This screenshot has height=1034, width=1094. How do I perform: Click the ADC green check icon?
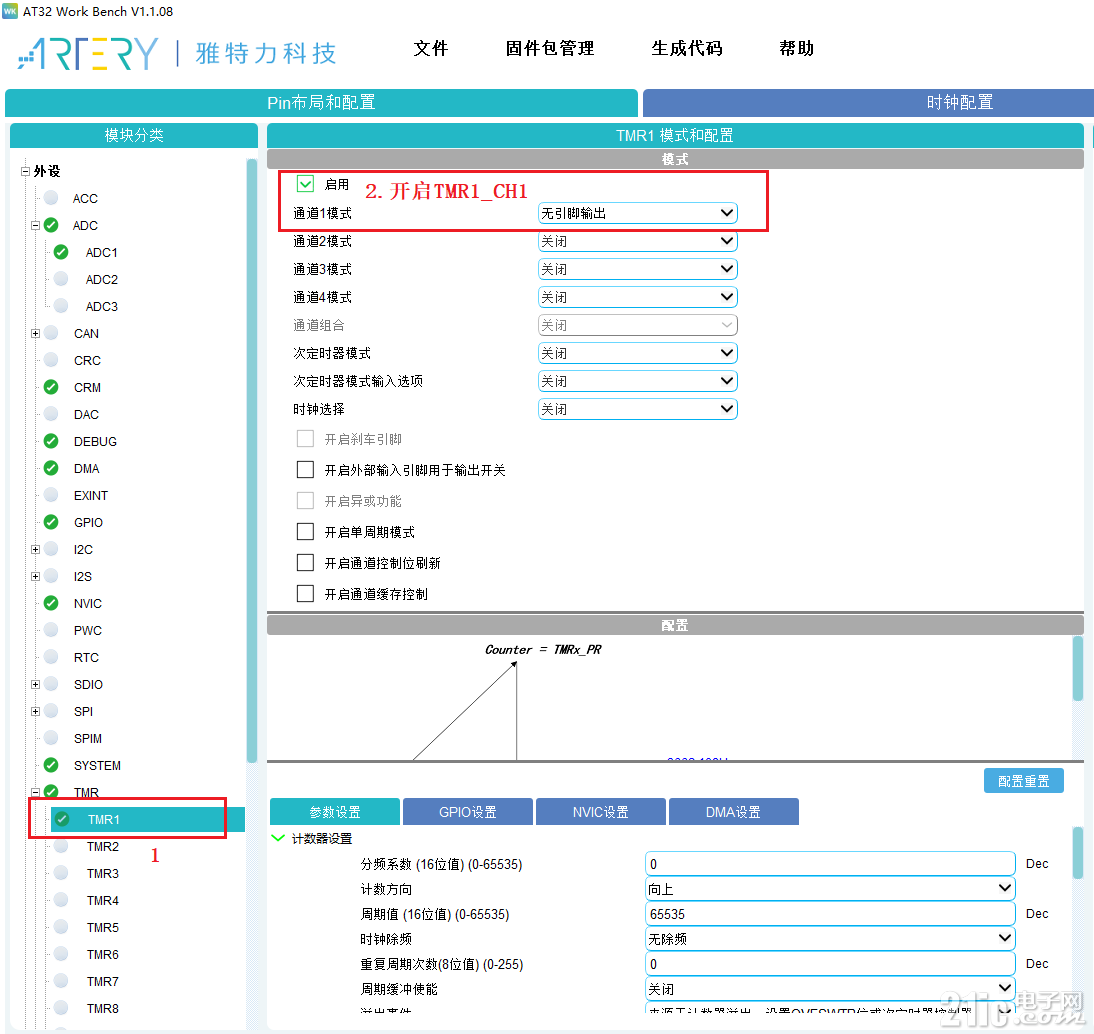pos(51,225)
